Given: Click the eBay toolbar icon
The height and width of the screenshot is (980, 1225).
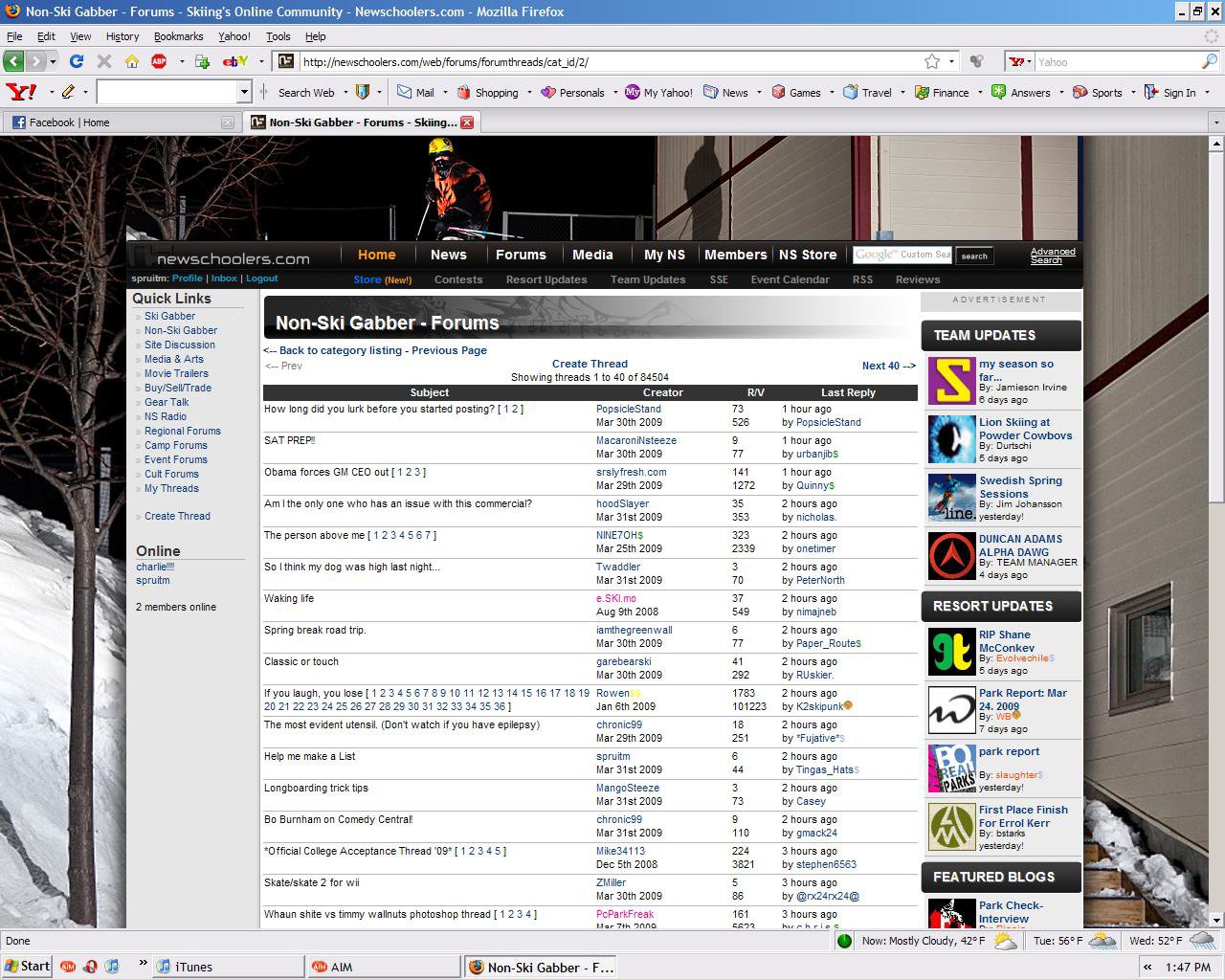Looking at the screenshot, I should pyautogui.click(x=235, y=61).
